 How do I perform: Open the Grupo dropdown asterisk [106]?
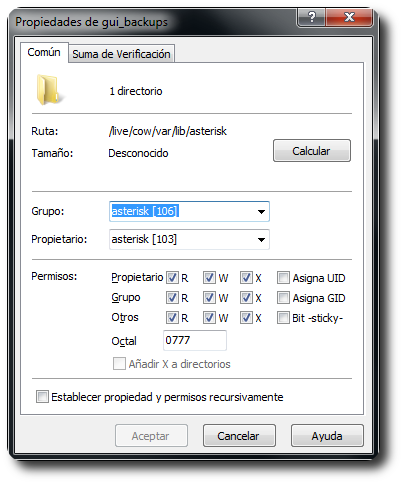(x=189, y=211)
